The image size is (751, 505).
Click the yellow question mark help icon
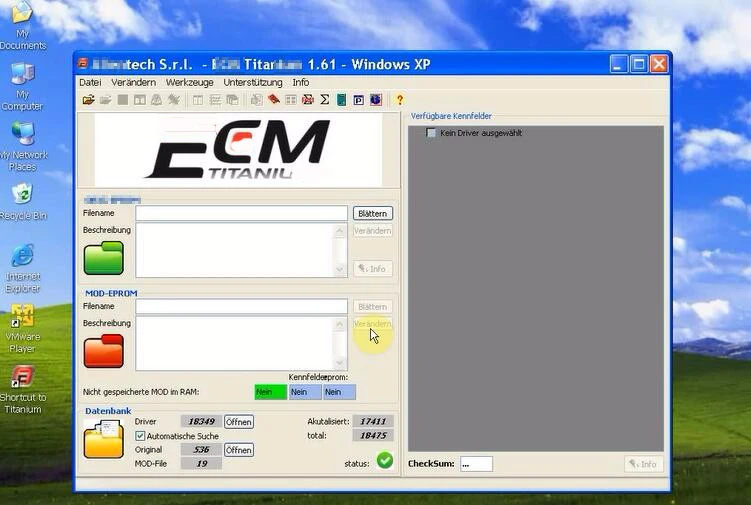pos(400,100)
